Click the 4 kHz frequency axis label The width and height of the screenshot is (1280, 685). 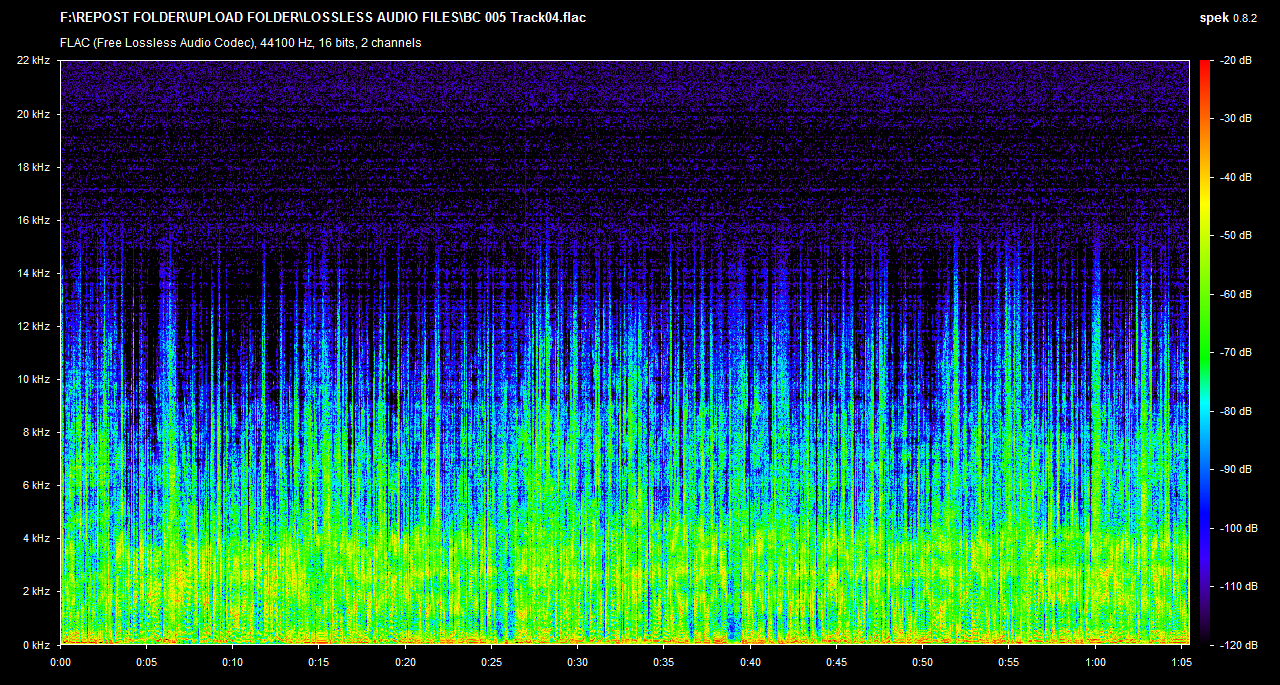(35, 538)
